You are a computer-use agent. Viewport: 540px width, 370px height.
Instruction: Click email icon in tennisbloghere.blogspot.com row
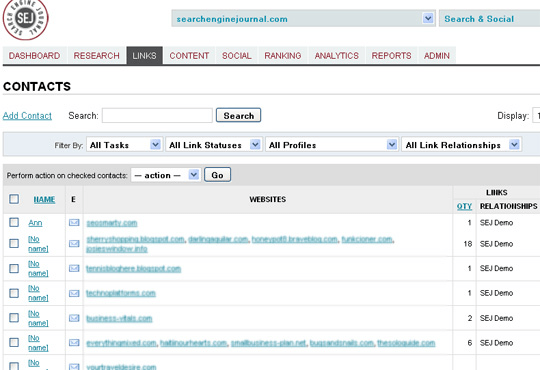click(74, 268)
